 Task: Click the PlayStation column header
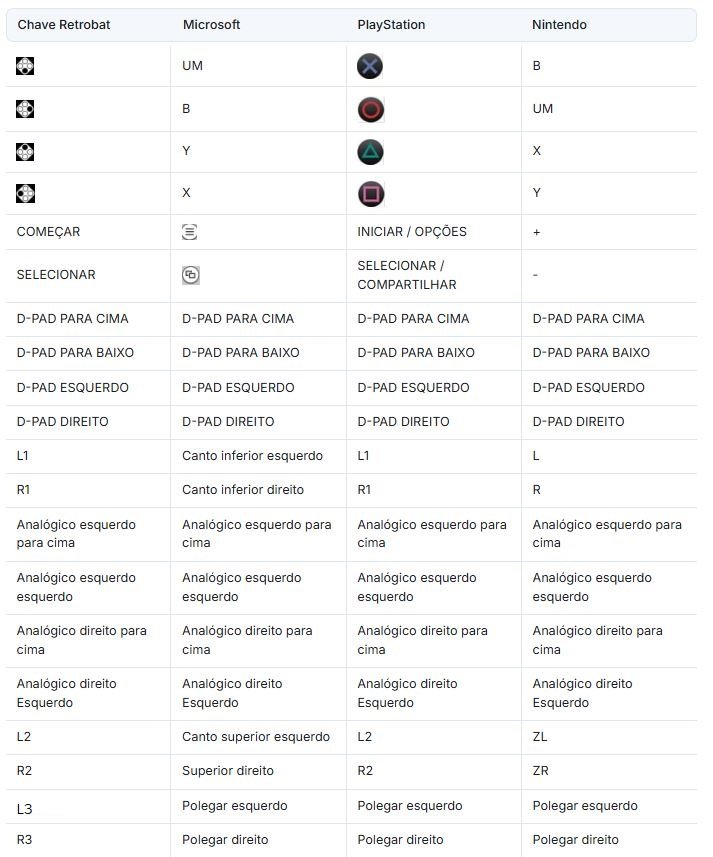393,25
